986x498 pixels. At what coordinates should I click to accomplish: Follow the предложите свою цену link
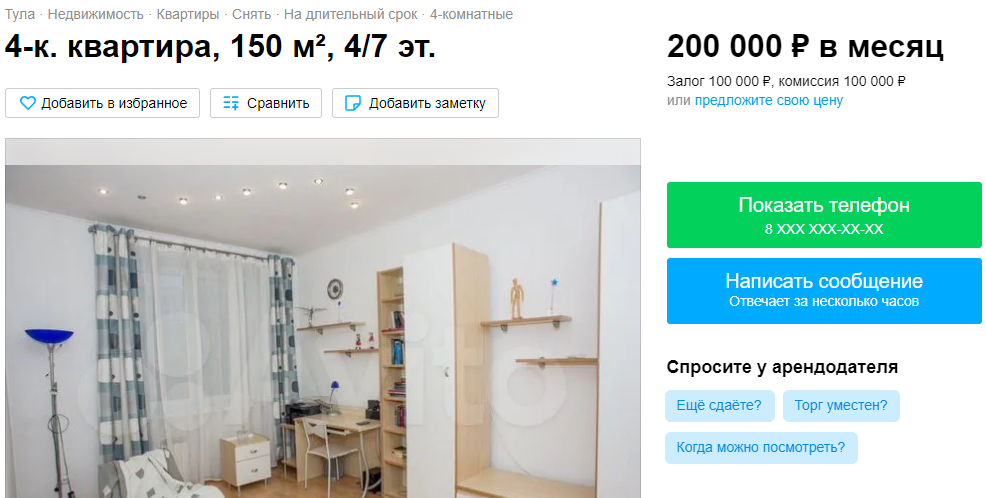click(768, 101)
